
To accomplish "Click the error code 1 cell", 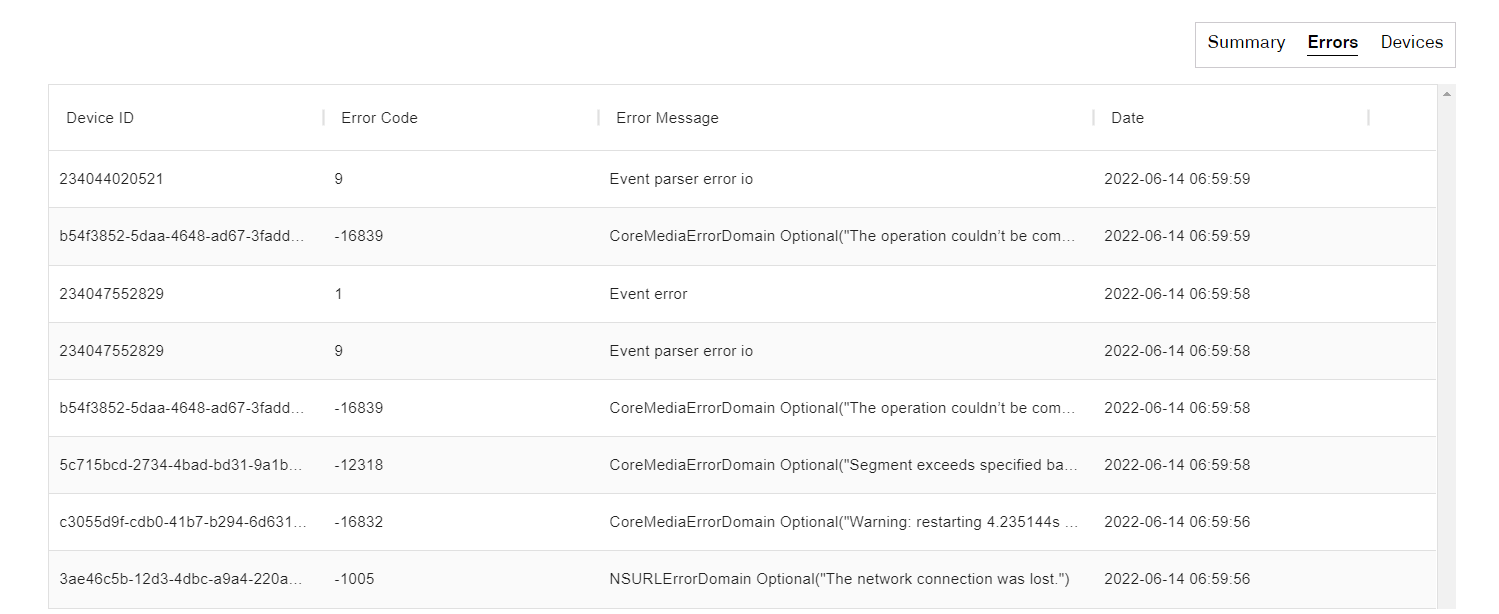I will (339, 294).
